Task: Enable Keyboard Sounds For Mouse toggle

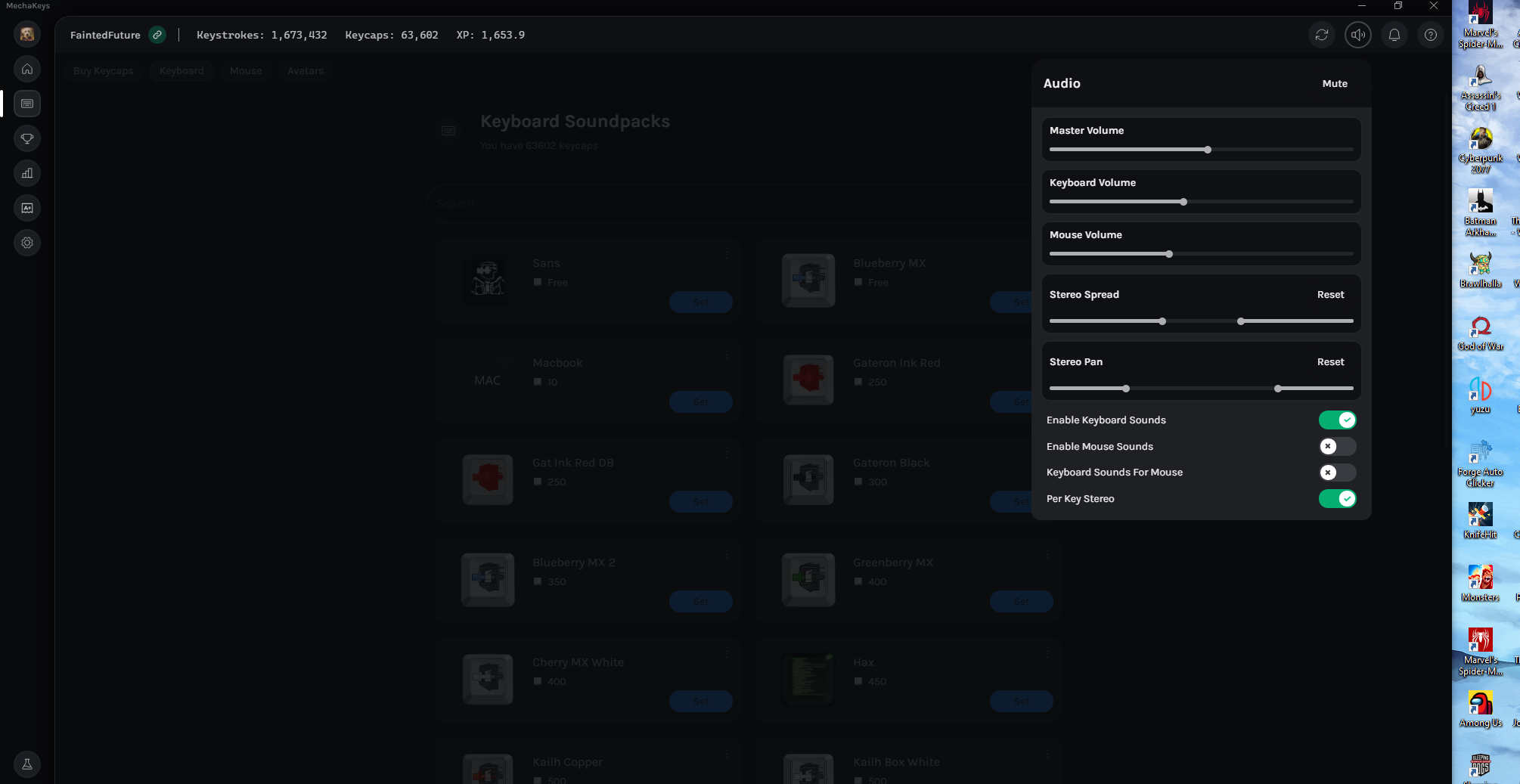Action: pos(1337,473)
